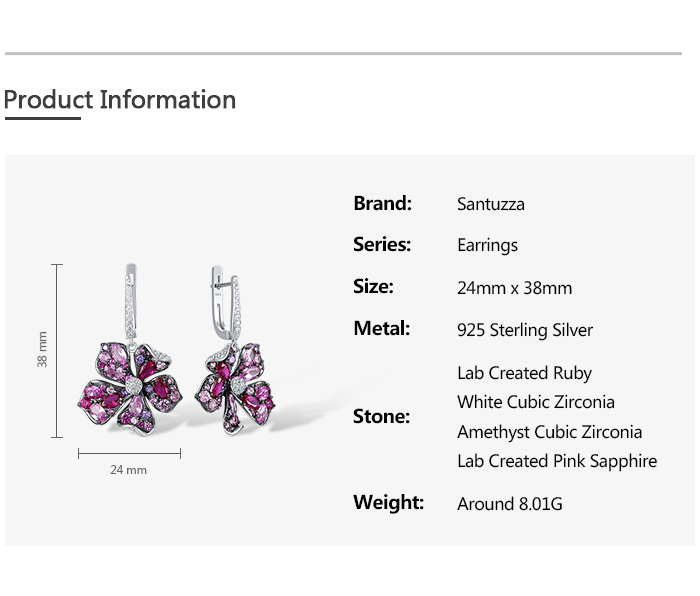
Task: Select the 24mm x 38mm size value
Action: point(514,288)
